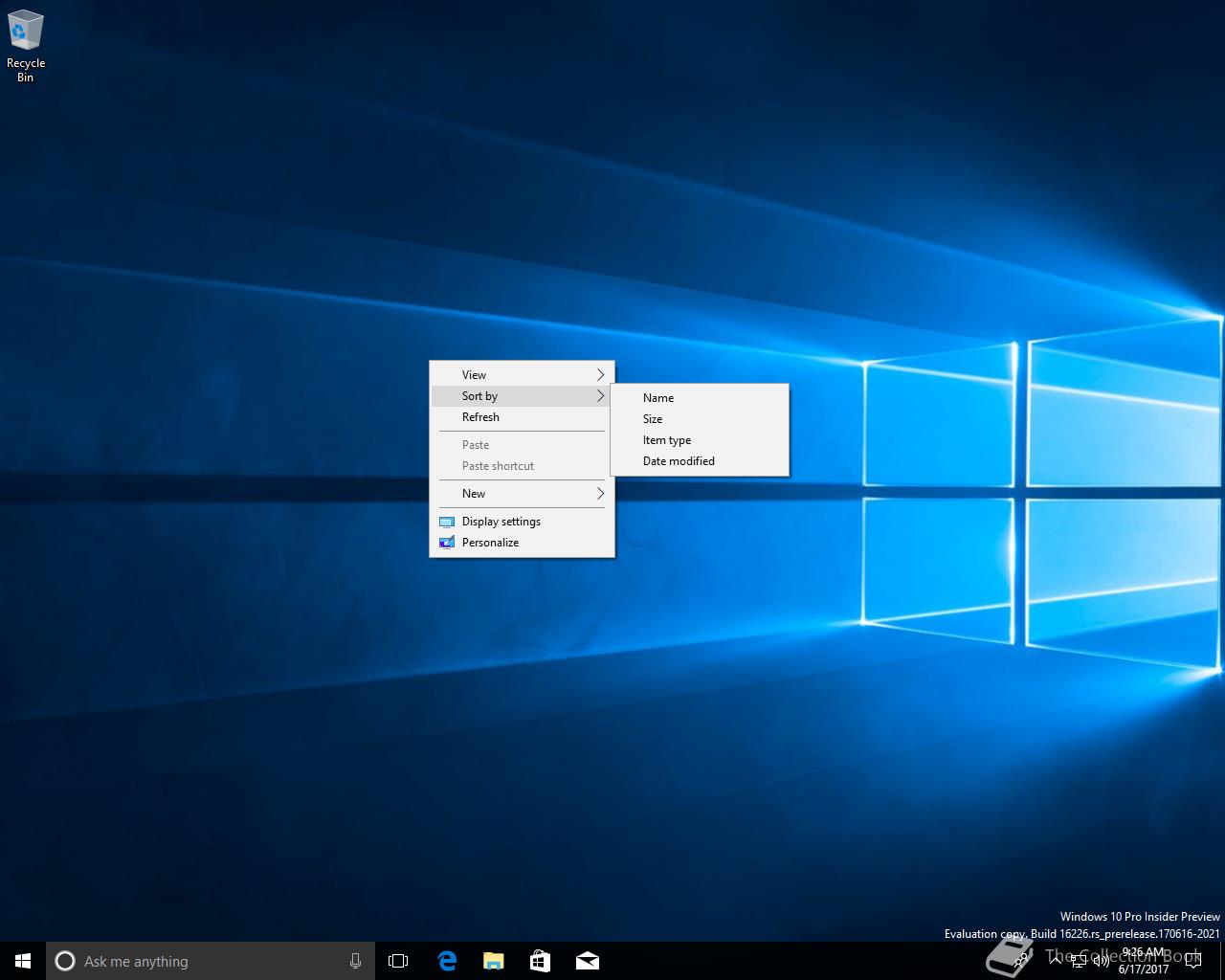Launch Microsoft Edge from the taskbar
Image resolution: width=1225 pixels, height=980 pixels.
446,961
